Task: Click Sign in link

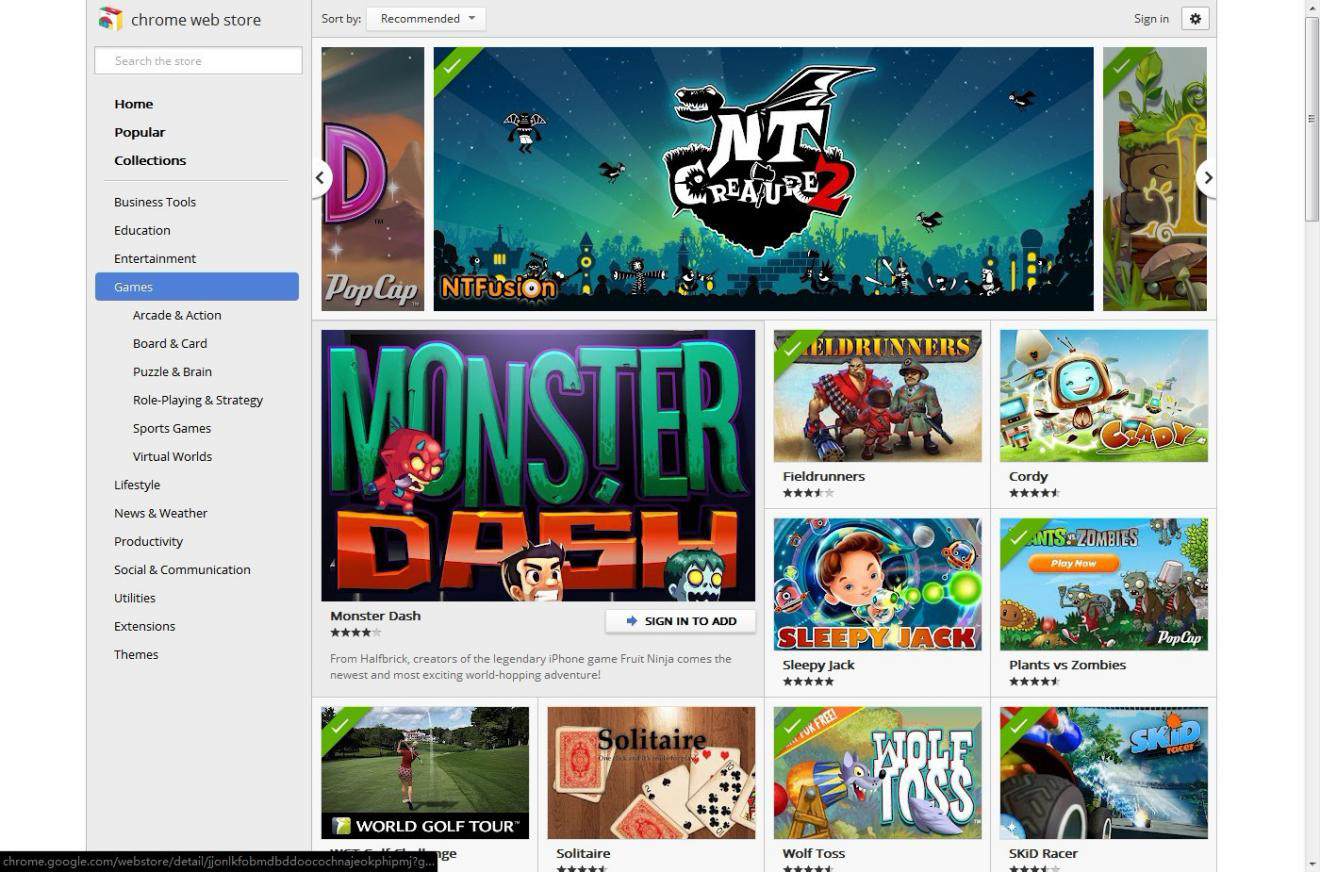Action: (1151, 19)
